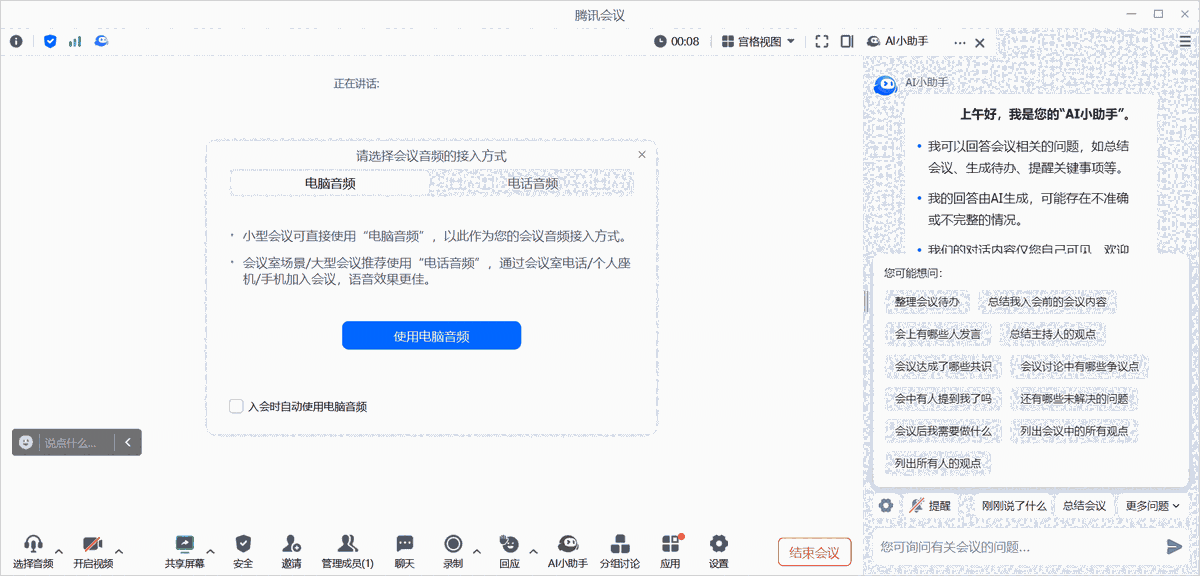Viewport: 1200px width, 576px height.
Task: Toggle the 提醒 reminder switch
Action: pyautogui.click(x=929, y=505)
